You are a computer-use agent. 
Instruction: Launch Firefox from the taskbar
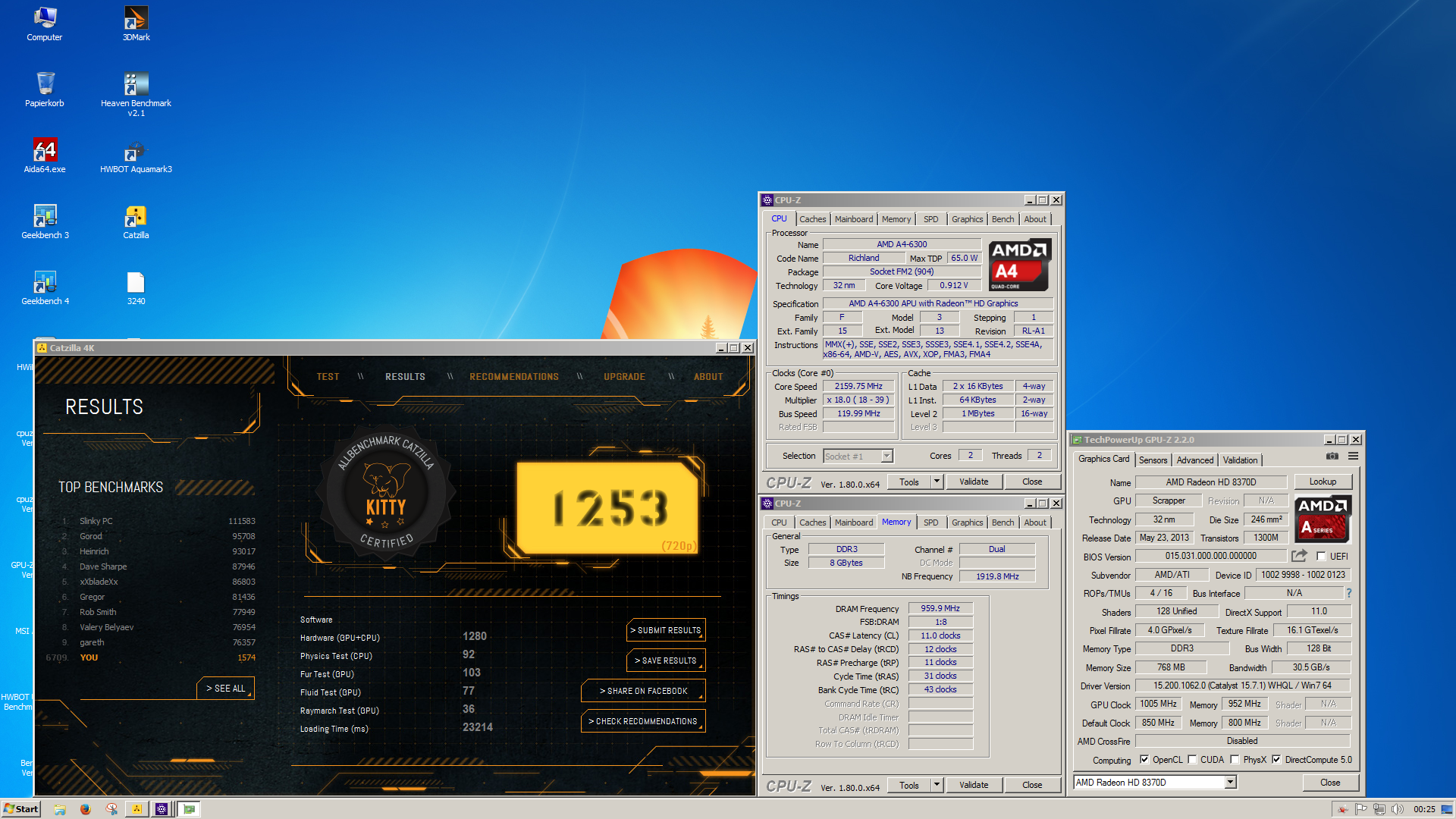pos(86,809)
